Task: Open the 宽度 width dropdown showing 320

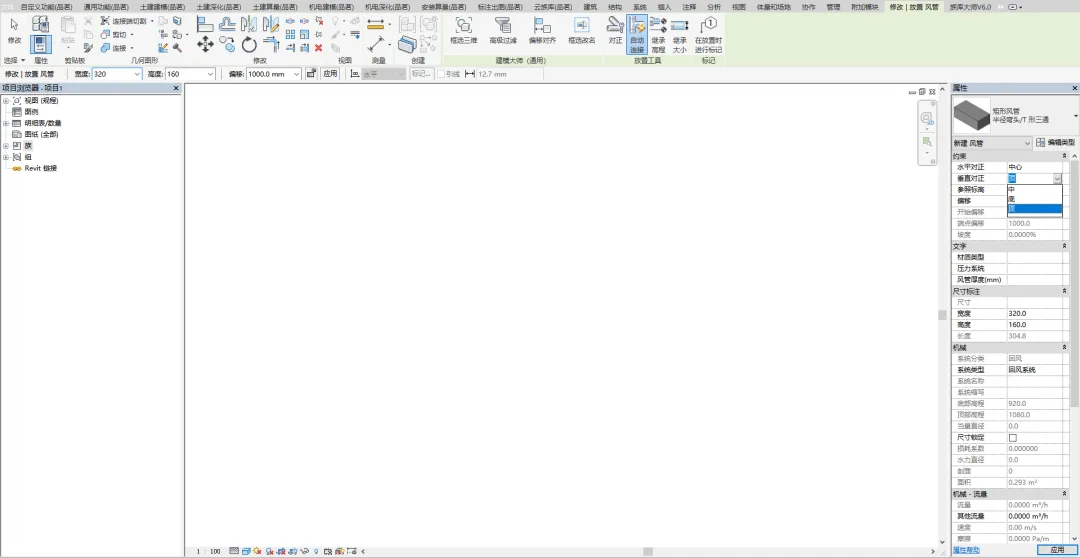Action: tap(116, 74)
